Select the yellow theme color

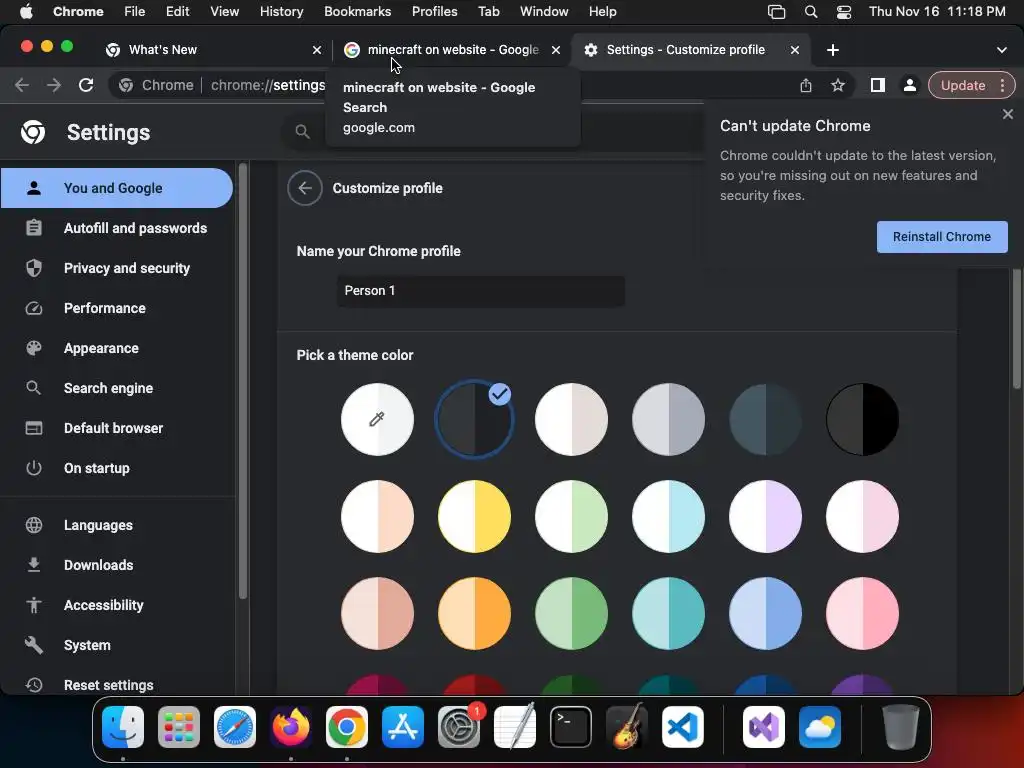(x=474, y=517)
